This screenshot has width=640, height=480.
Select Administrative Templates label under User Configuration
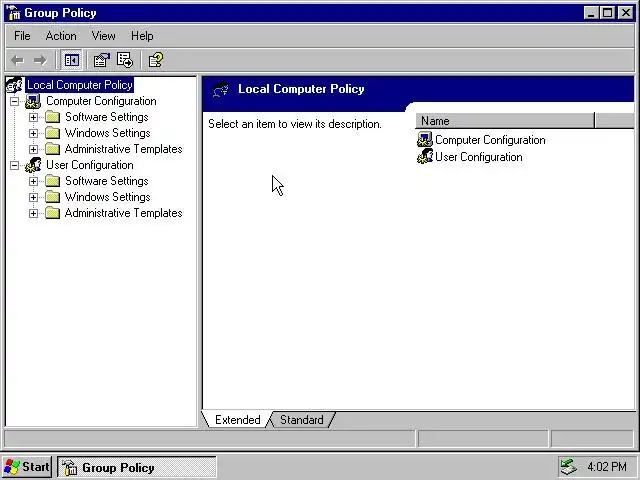click(x=124, y=213)
